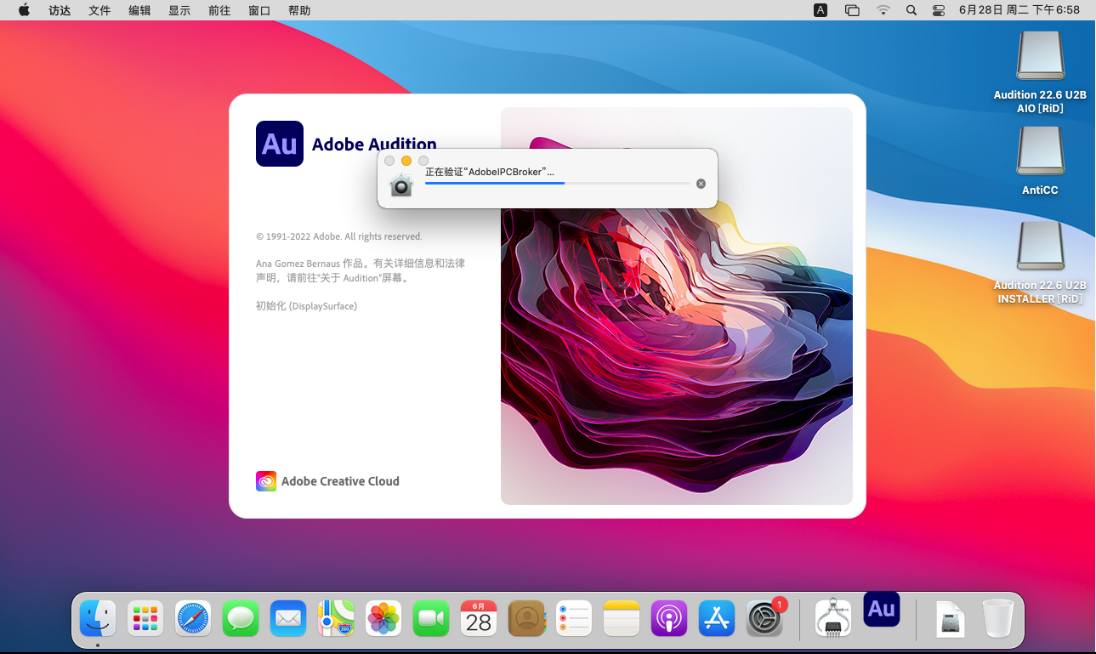Viewport: 1096px width, 654px height.
Task: Open Finder from the Dock
Action: 98,618
